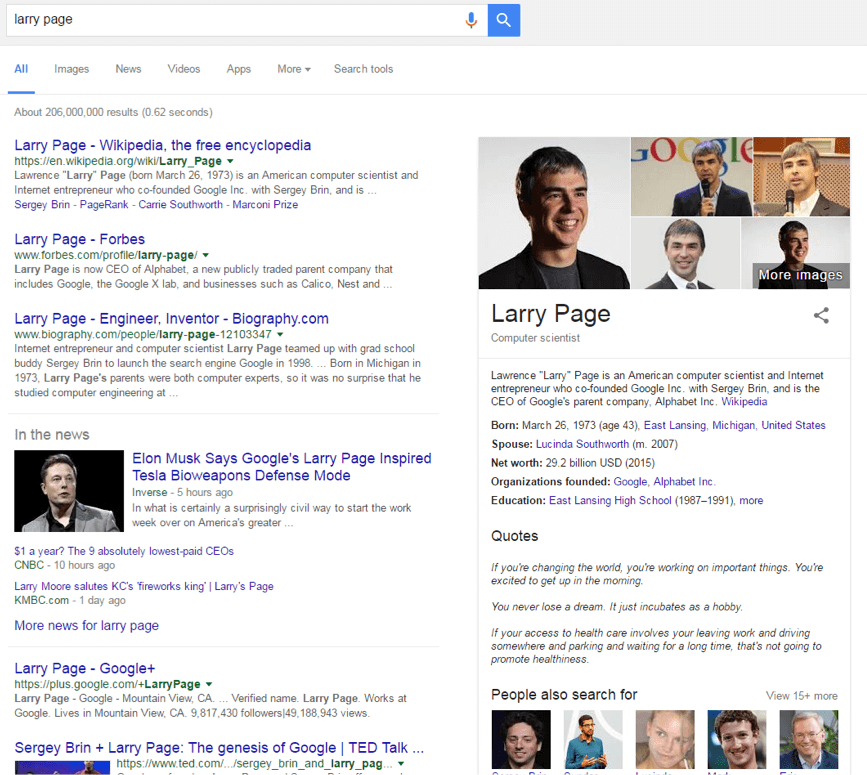Viewport: 867px width, 775px height.
Task: Open dropdown arrow beside plus.google.com URL
Action: coord(208,684)
